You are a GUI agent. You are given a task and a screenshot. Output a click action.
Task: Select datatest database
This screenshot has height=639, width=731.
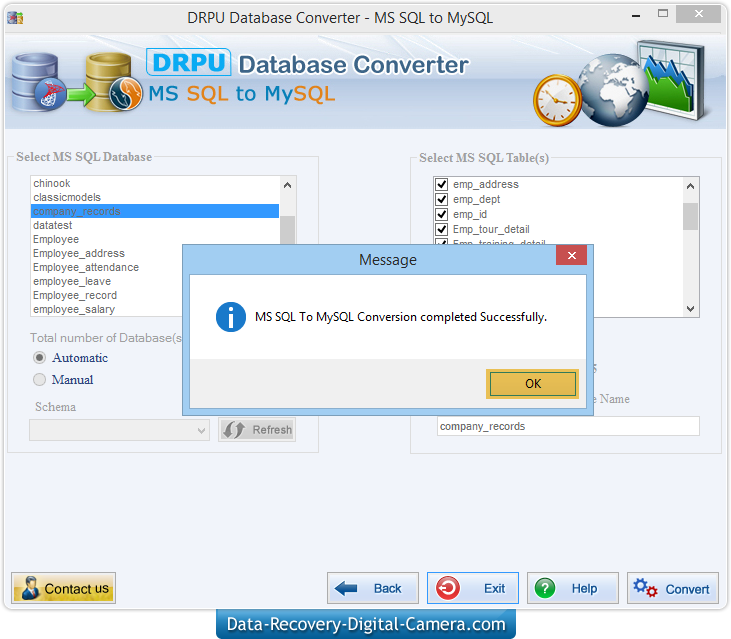tap(155, 225)
